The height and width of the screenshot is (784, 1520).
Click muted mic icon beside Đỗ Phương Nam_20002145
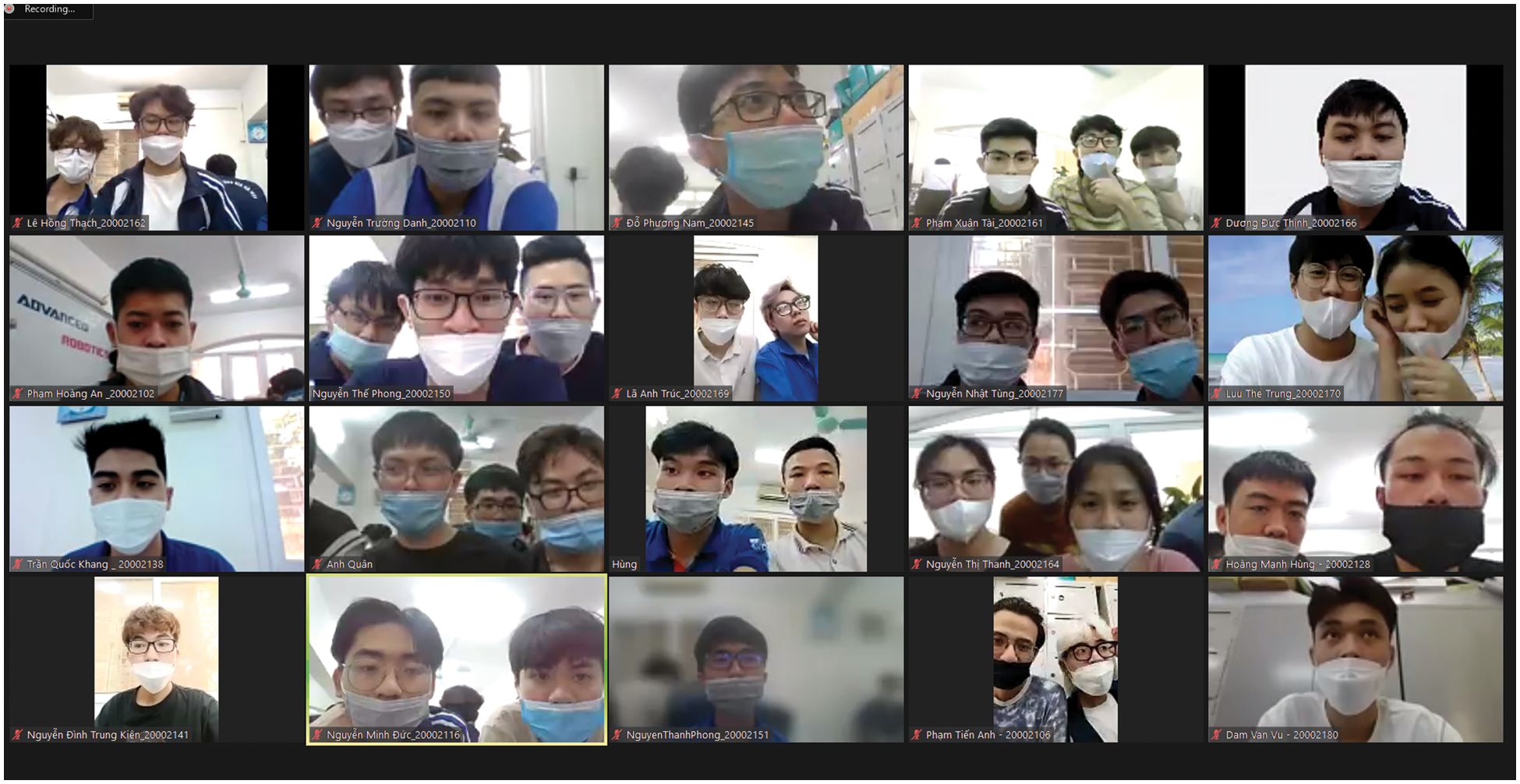click(617, 223)
